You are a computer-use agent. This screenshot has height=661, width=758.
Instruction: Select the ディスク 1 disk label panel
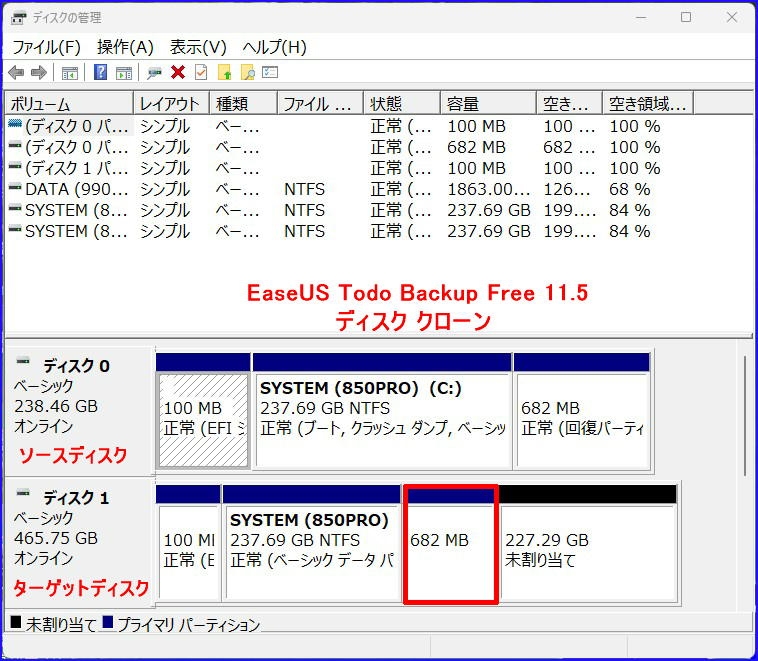pos(80,543)
